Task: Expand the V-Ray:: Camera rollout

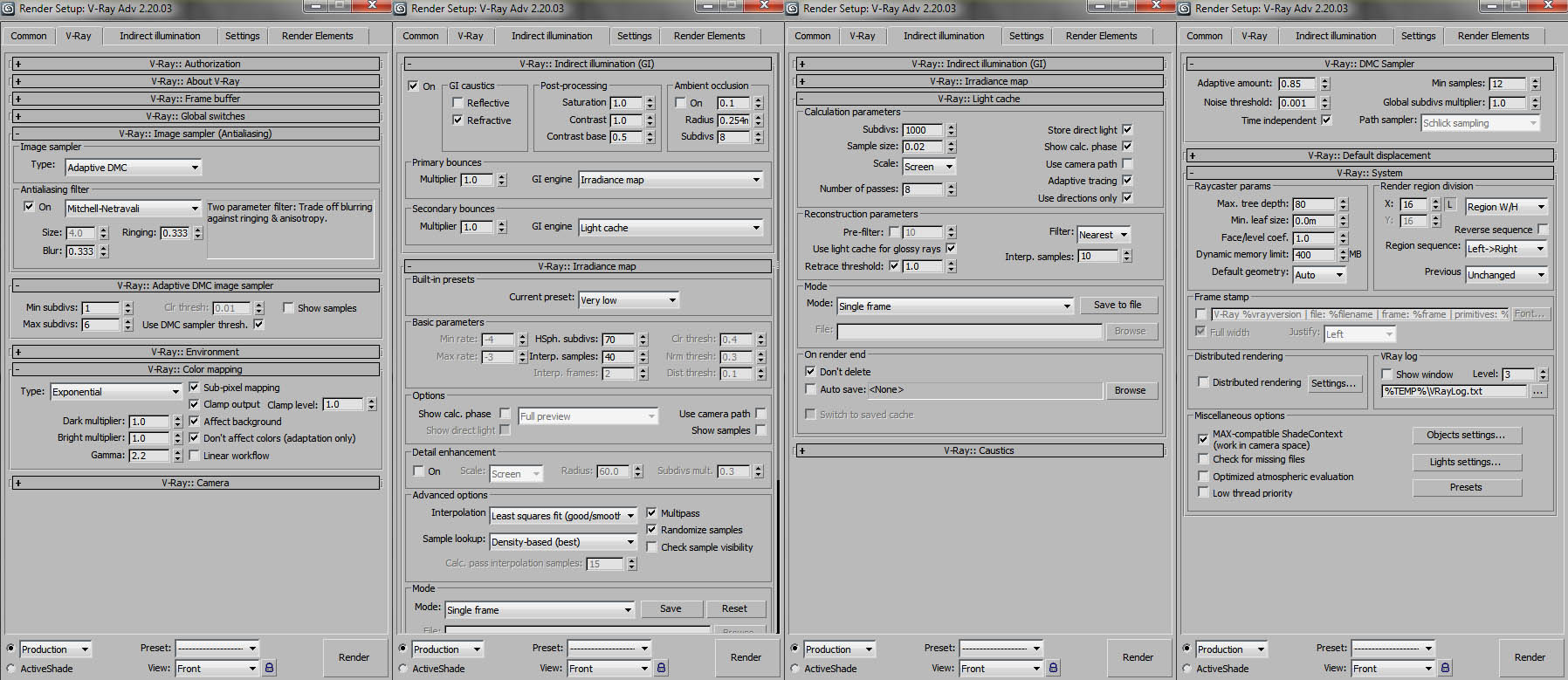Action: coord(196,483)
